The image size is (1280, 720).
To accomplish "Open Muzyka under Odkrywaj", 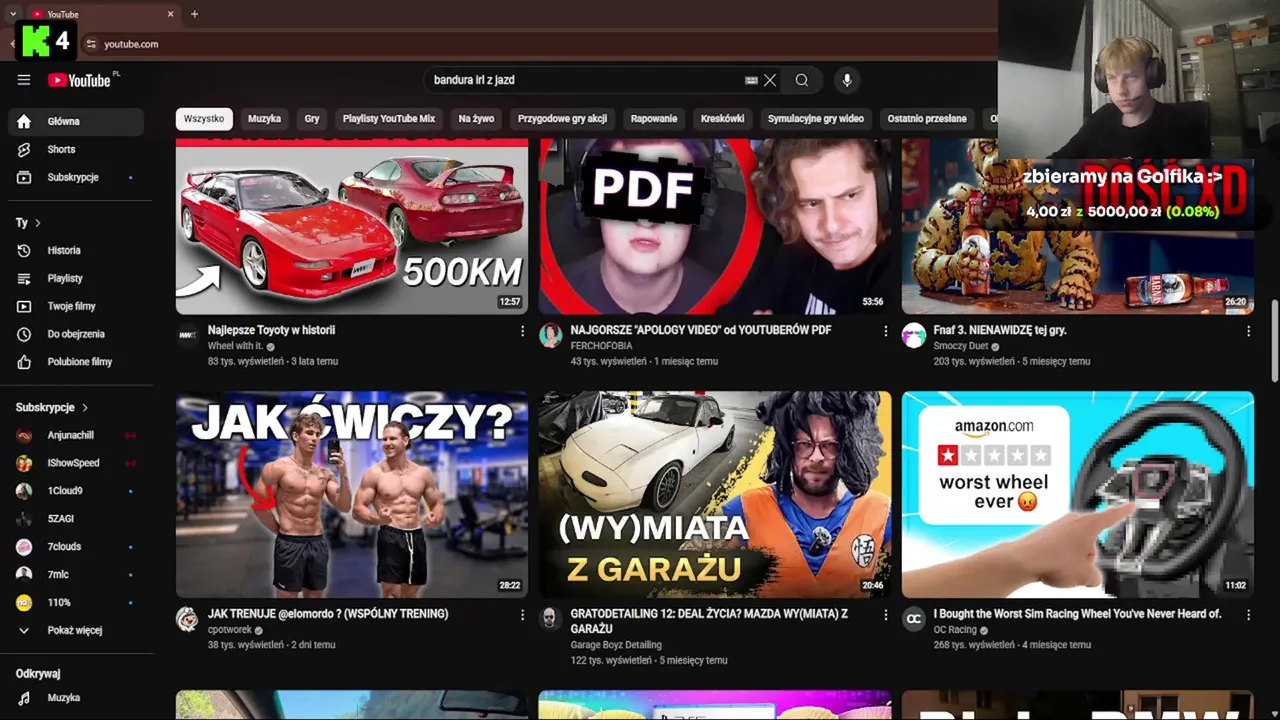I will pyautogui.click(x=76, y=698).
